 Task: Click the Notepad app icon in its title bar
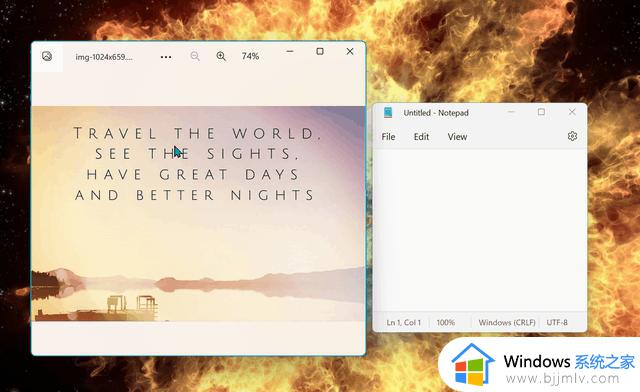click(388, 112)
